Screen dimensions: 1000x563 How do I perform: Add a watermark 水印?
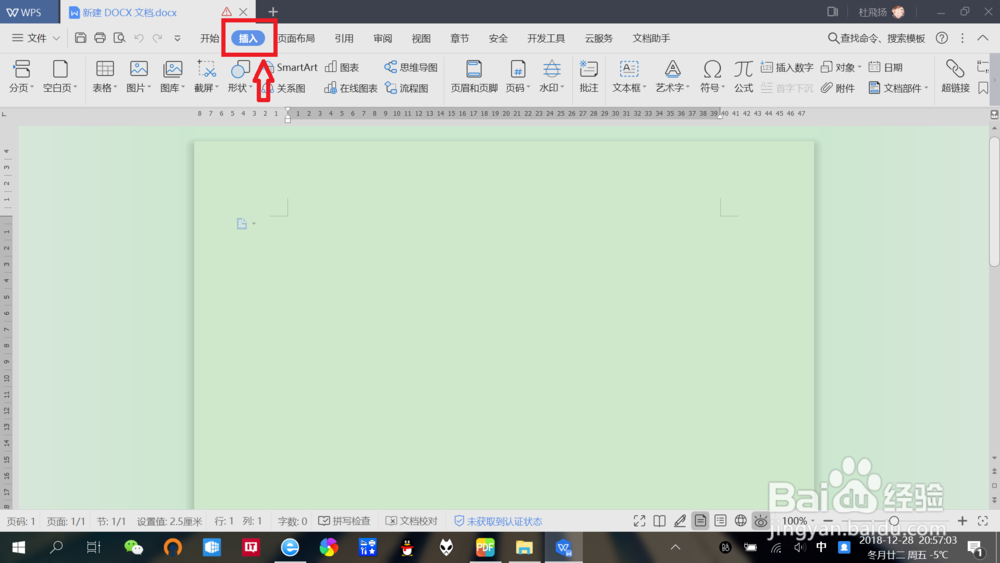click(552, 76)
